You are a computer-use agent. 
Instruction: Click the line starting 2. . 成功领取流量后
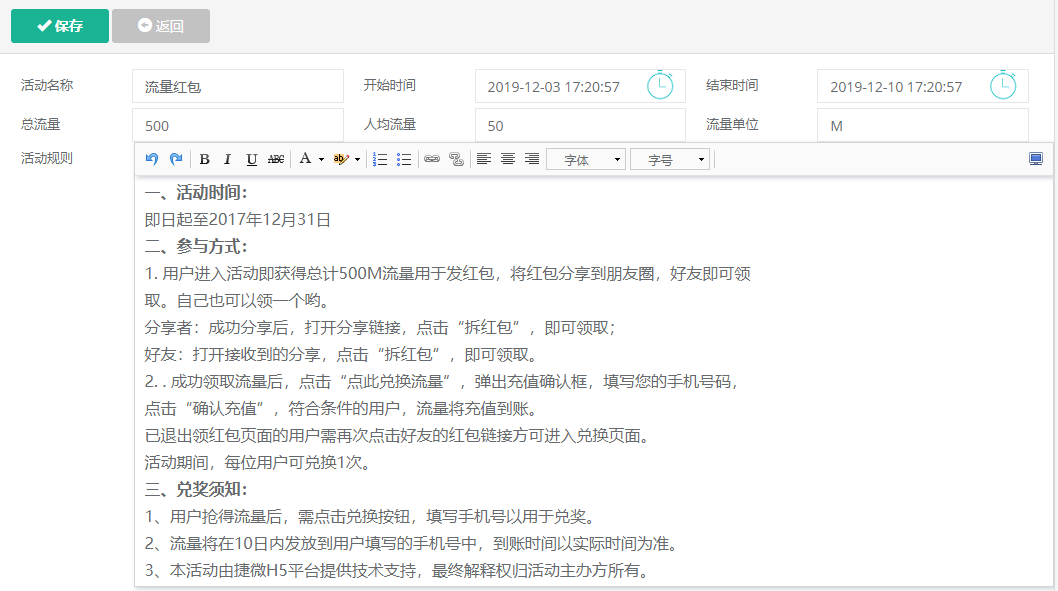click(x=443, y=382)
